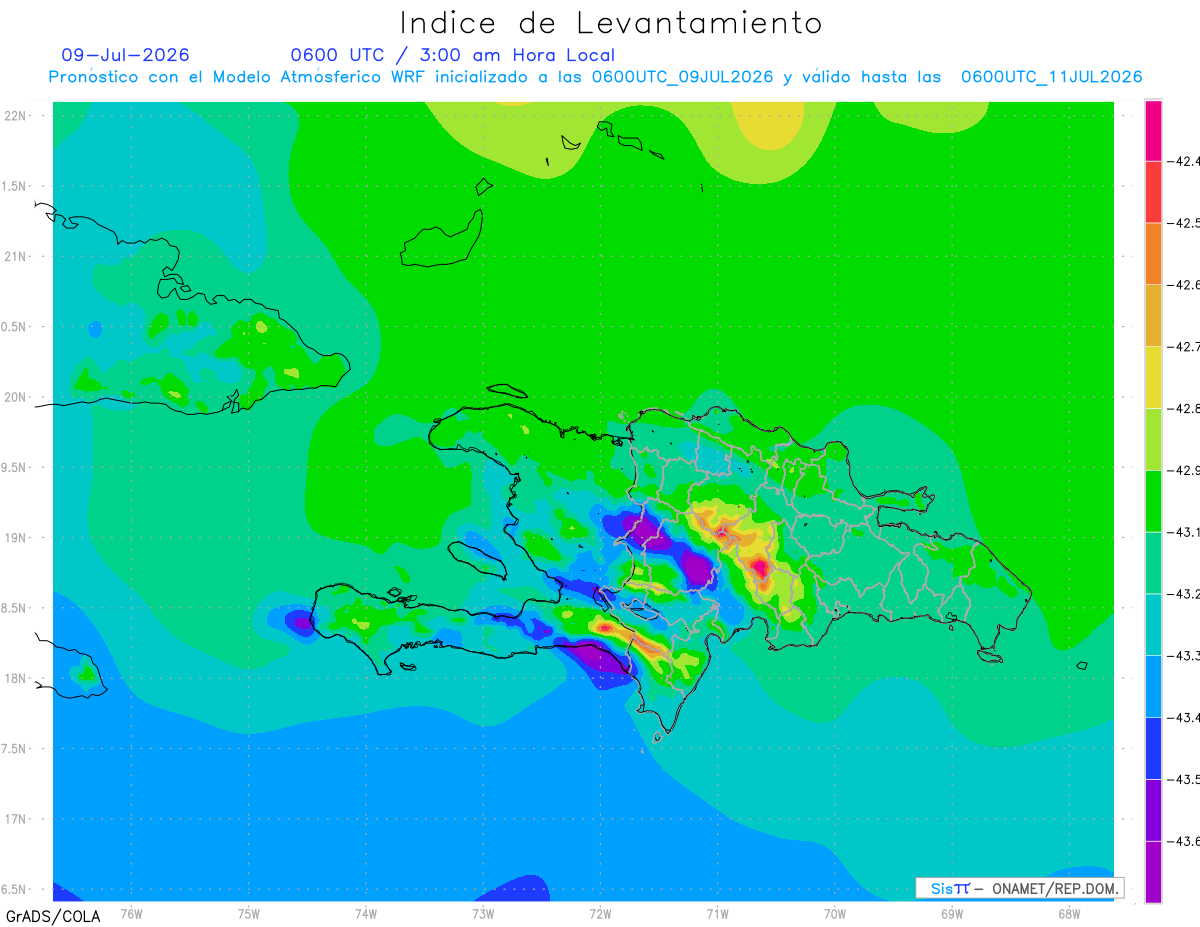Click the '73W' longitude axis label
The height and width of the screenshot is (927, 1200).
483,914
